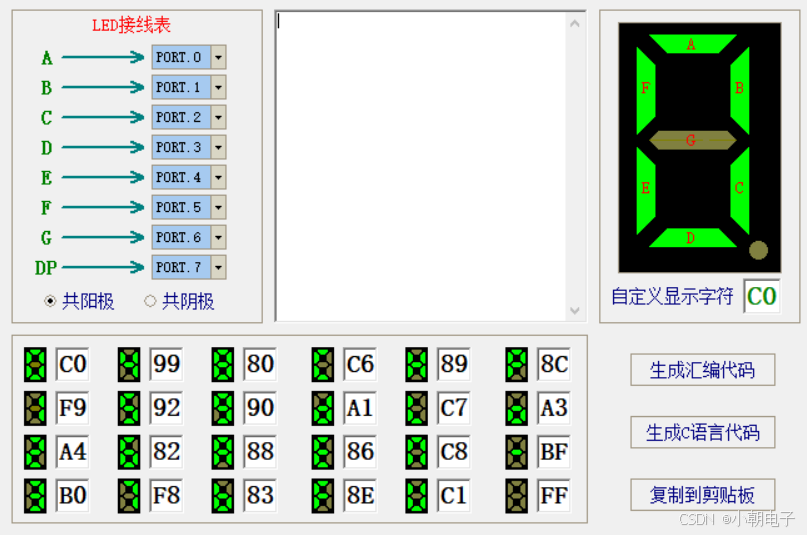This screenshot has height=535, width=807.
Task: Open the PORT.1 dropdown for segment B
Action: [219, 87]
